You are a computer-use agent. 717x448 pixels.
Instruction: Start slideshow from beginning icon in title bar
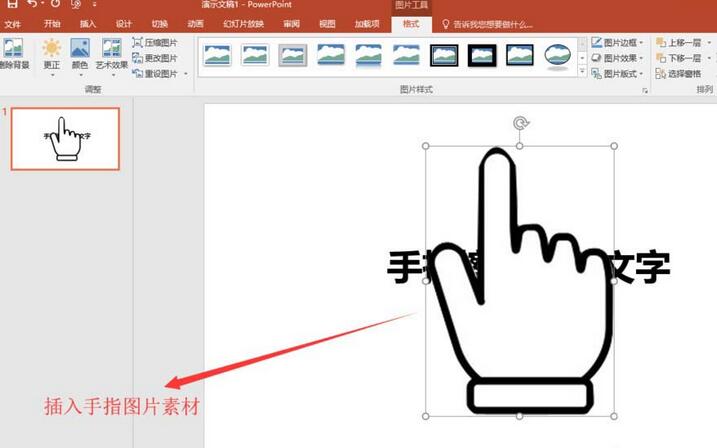point(76,4)
